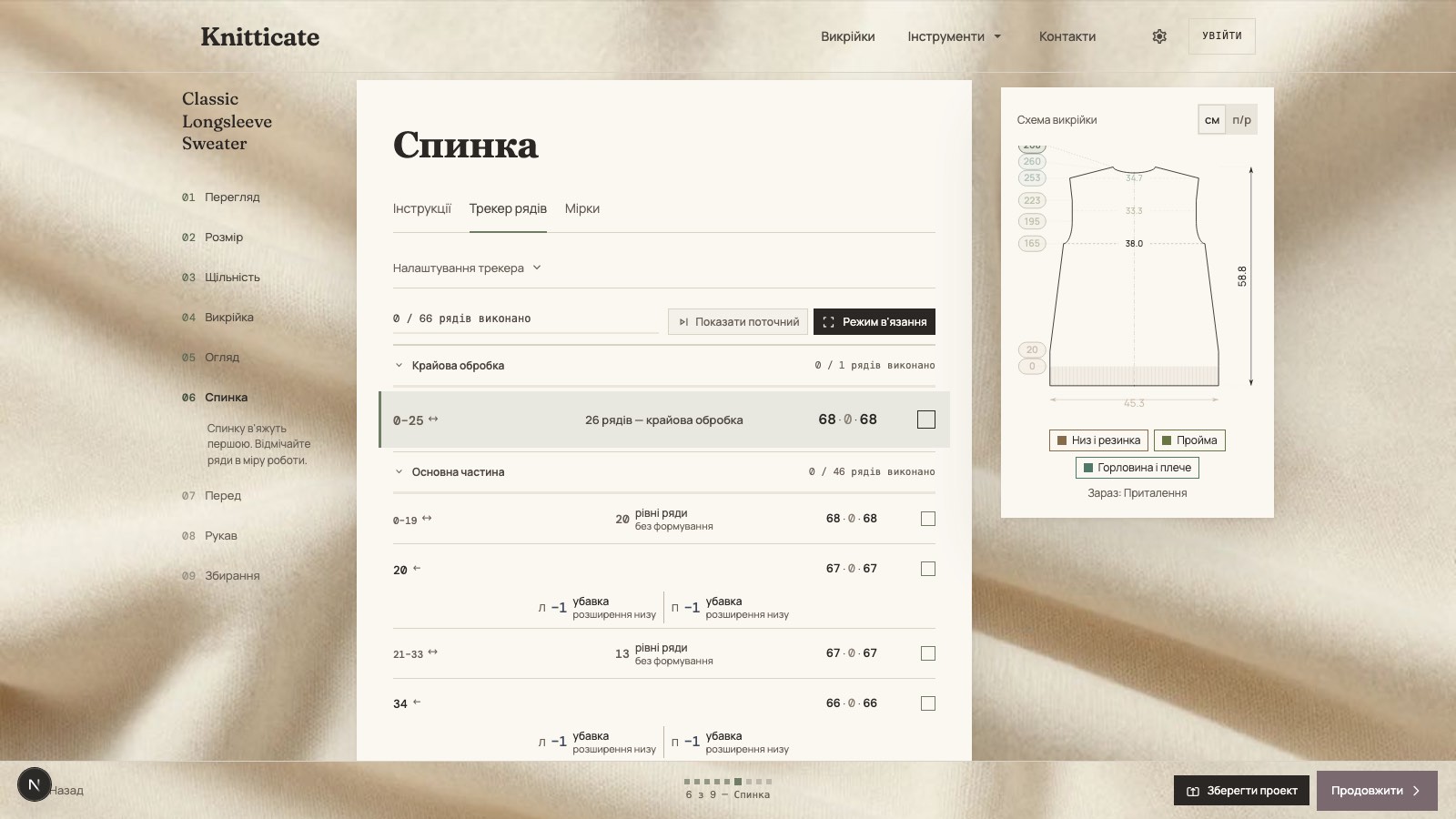Open the N round badge icon

point(34,784)
